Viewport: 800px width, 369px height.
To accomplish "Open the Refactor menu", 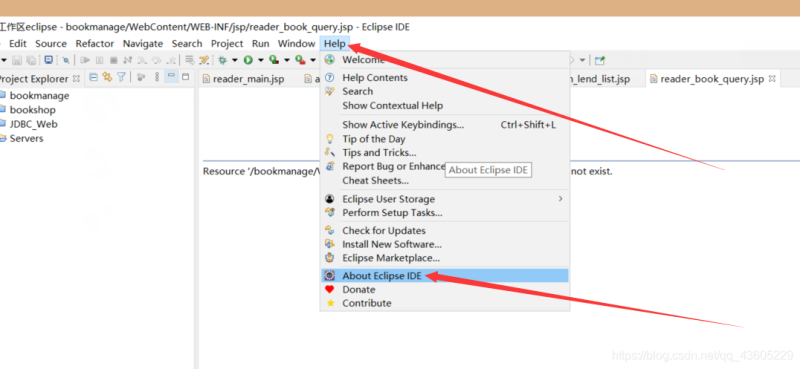I will pos(95,44).
